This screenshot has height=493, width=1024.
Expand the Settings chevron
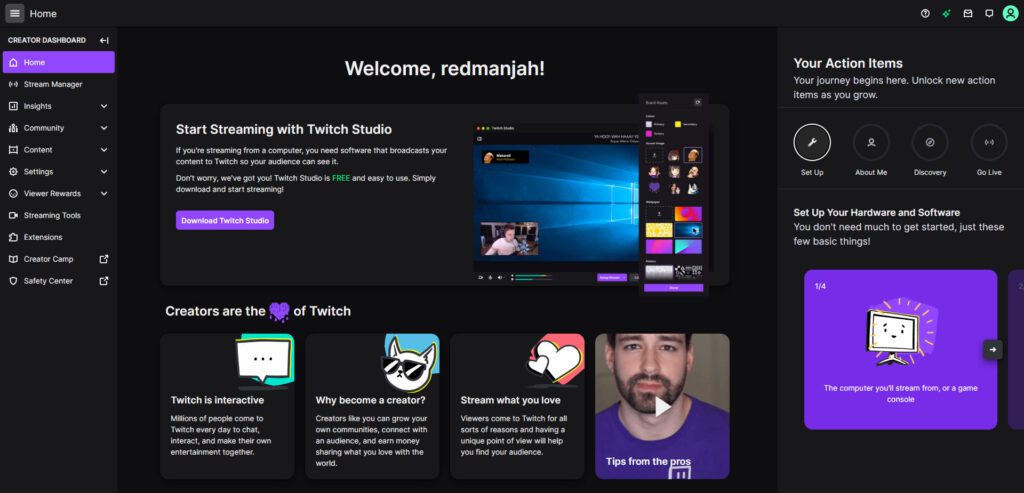point(104,172)
